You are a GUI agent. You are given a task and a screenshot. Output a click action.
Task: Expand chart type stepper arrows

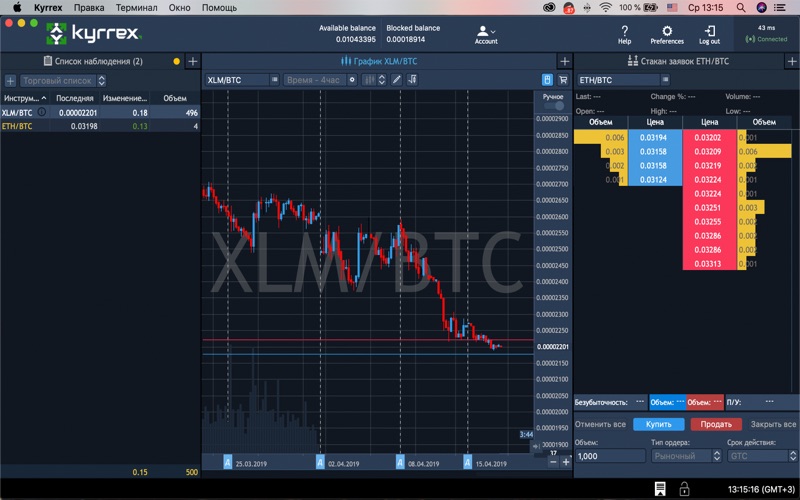(x=382, y=80)
